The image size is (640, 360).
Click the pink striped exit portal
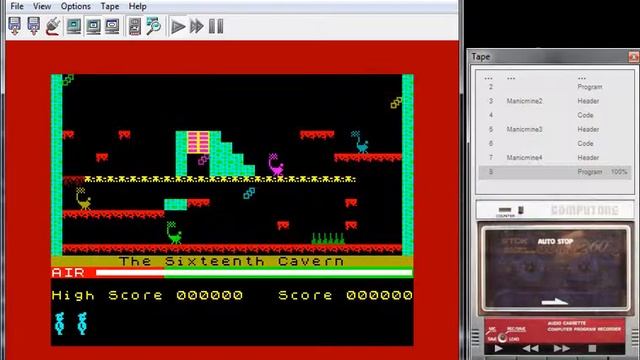tap(198, 142)
